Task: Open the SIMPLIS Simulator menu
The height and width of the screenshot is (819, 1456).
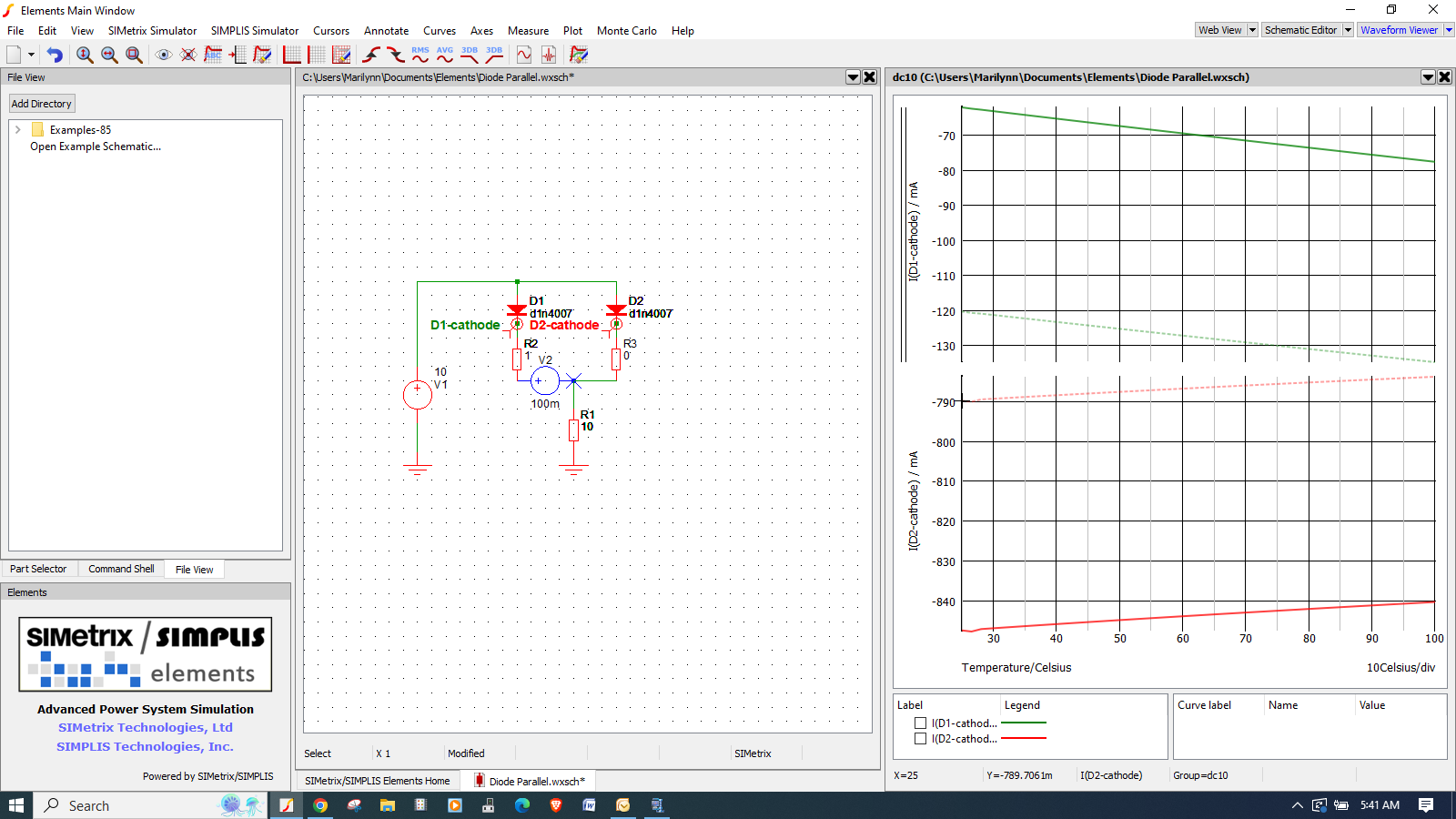Action: 255,31
